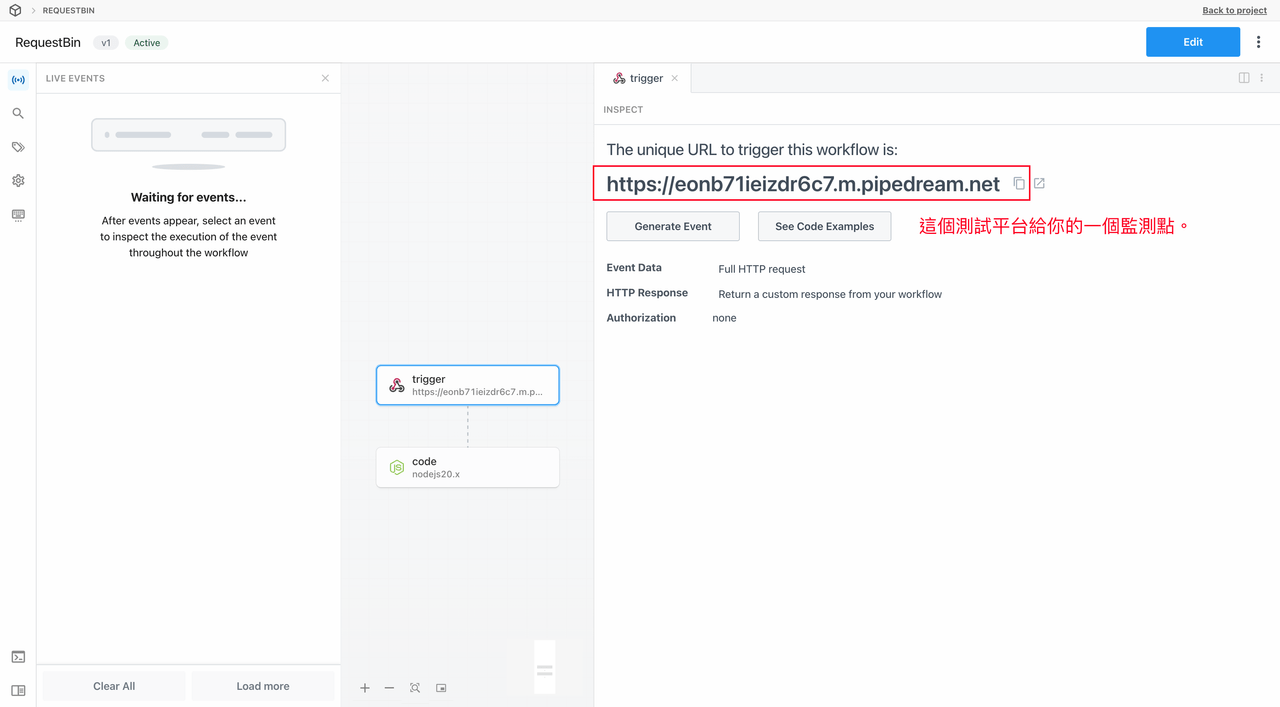
Task: Click the Authorization none value
Action: point(724,318)
